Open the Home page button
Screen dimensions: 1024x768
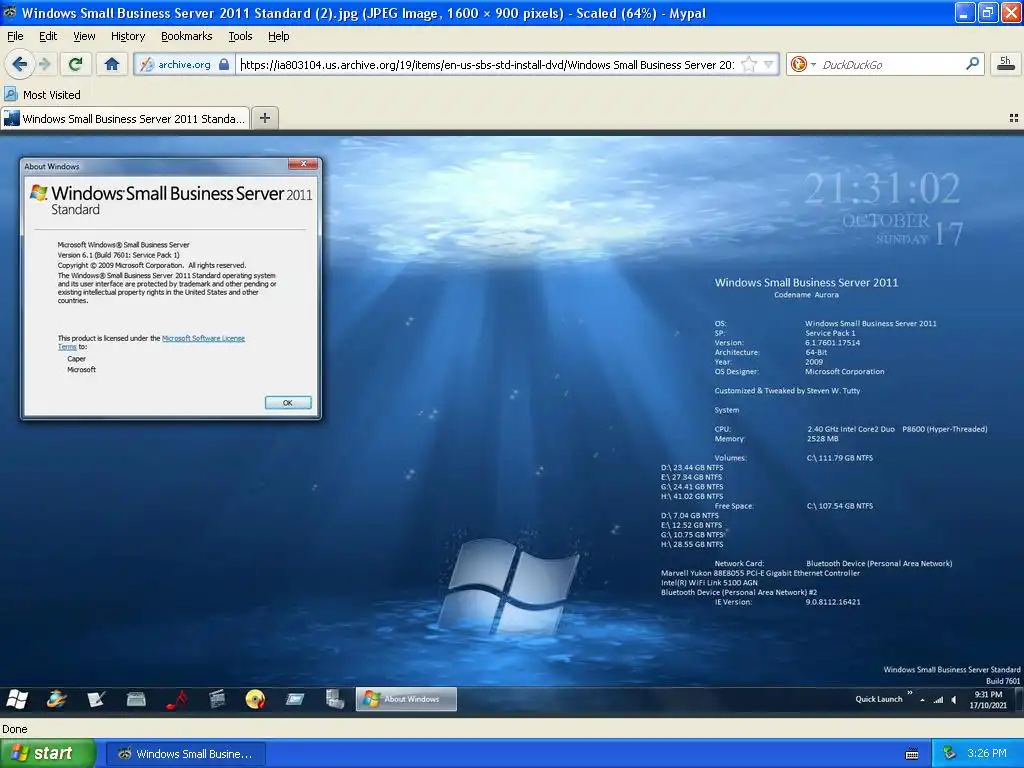click(x=112, y=64)
